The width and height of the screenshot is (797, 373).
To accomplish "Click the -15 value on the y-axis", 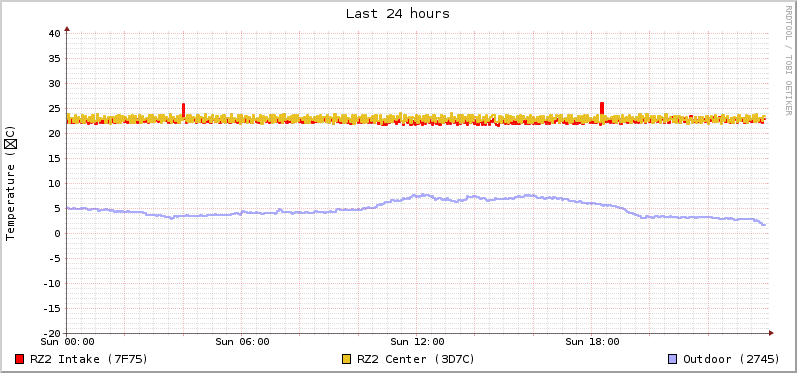I will pyautogui.click(x=51, y=308).
